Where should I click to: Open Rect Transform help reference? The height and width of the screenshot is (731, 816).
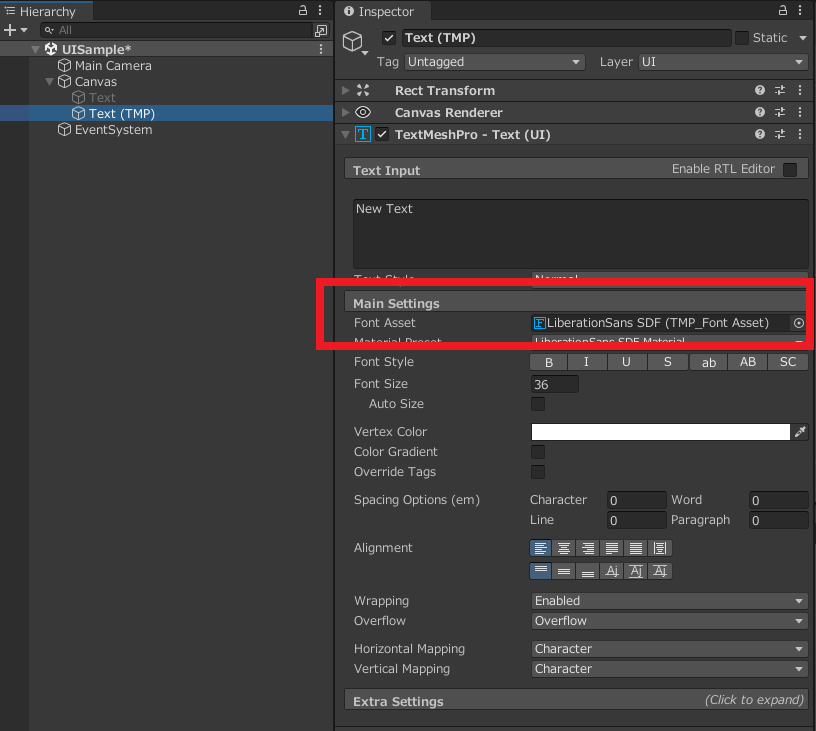coord(760,91)
